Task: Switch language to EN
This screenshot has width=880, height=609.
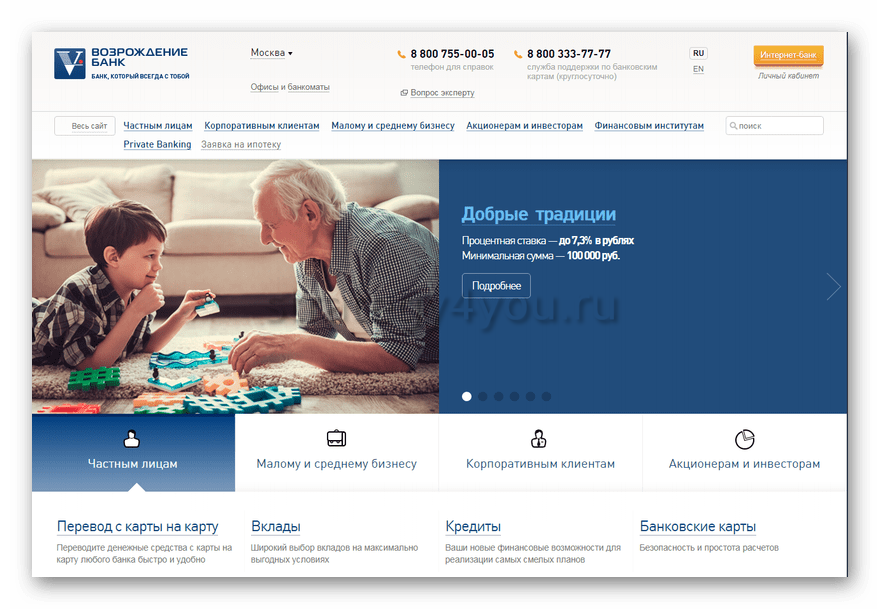Action: coord(698,69)
